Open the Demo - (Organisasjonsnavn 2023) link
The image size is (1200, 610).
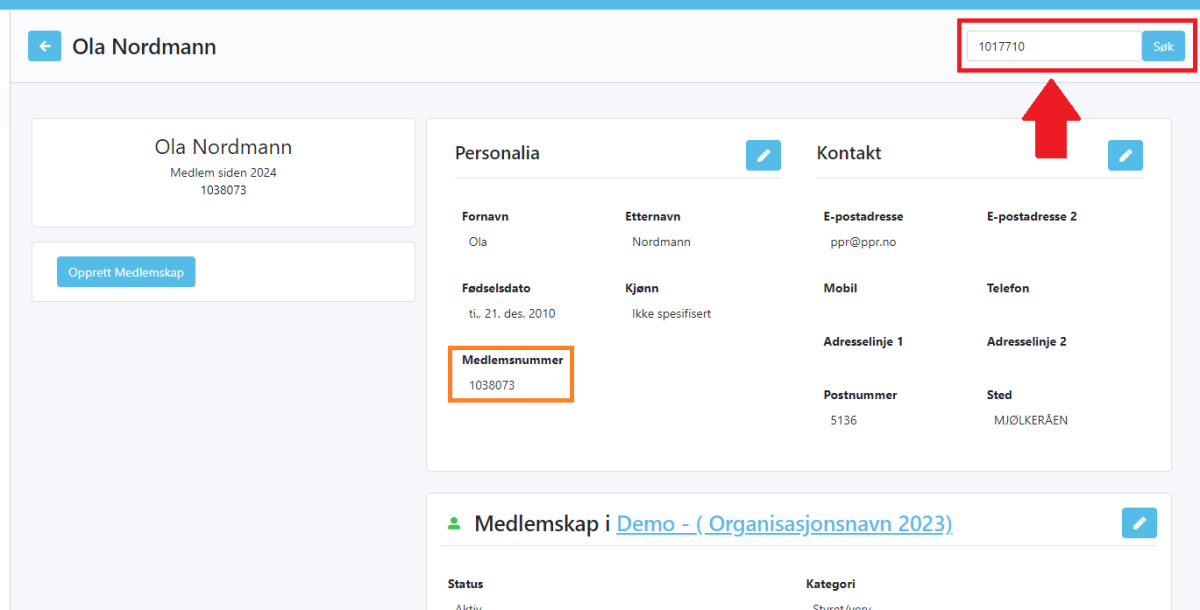click(x=784, y=523)
